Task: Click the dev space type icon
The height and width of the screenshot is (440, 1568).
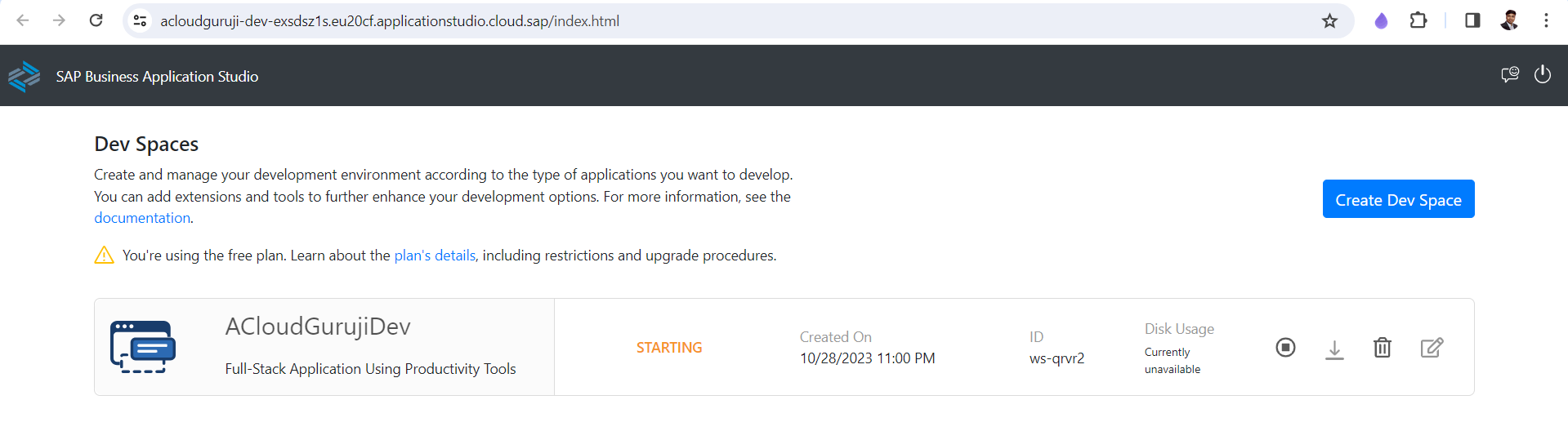Action: click(143, 347)
